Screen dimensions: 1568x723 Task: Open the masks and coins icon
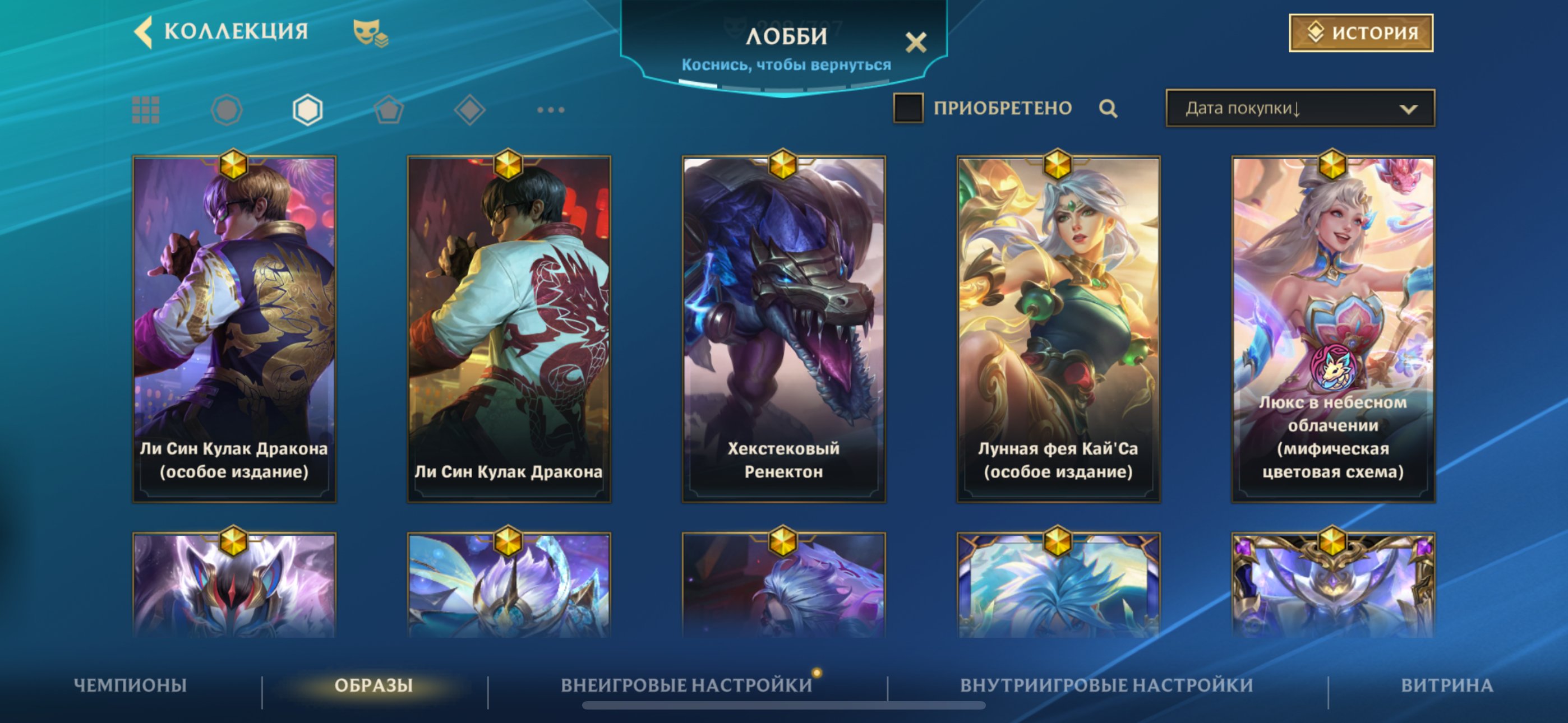pos(371,33)
